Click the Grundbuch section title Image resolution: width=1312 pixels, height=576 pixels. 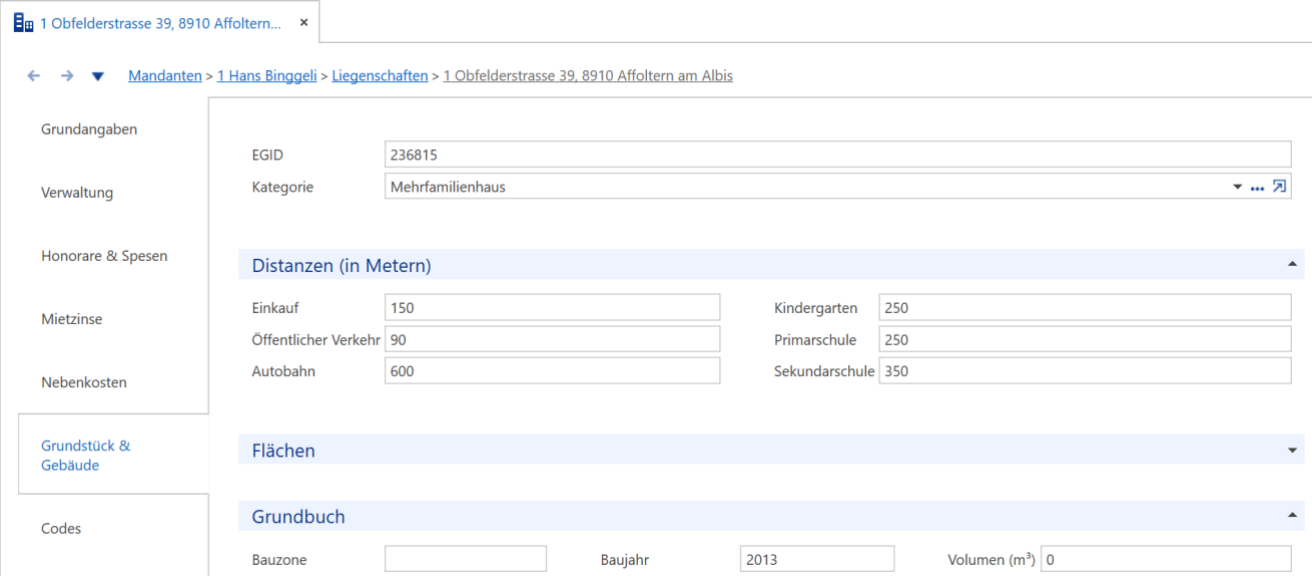coord(298,517)
